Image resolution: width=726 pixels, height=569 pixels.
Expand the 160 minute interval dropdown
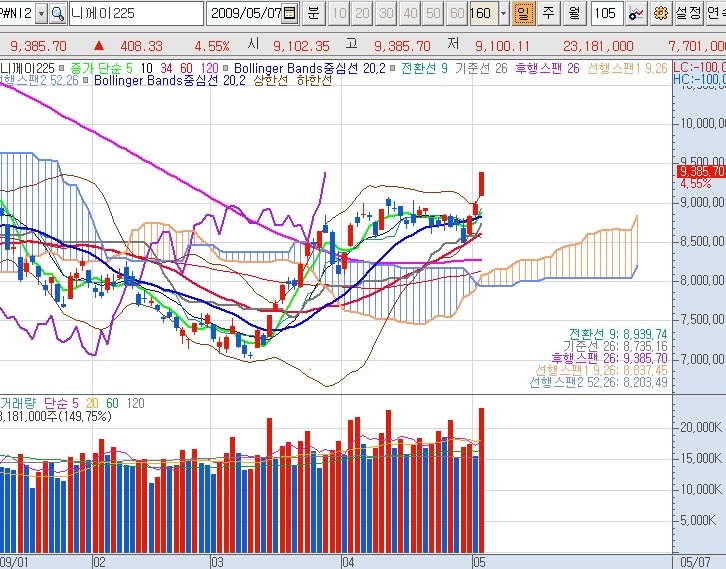[x=502, y=14]
